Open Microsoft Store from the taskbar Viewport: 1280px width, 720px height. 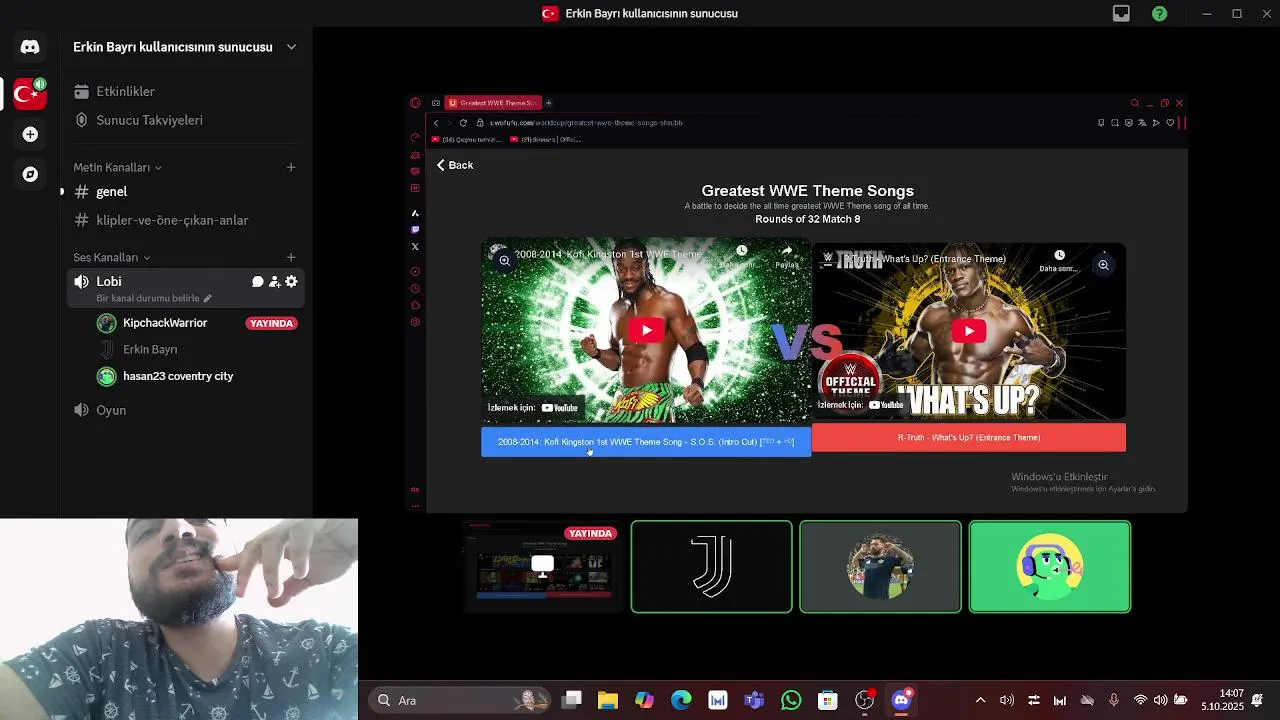coord(827,700)
